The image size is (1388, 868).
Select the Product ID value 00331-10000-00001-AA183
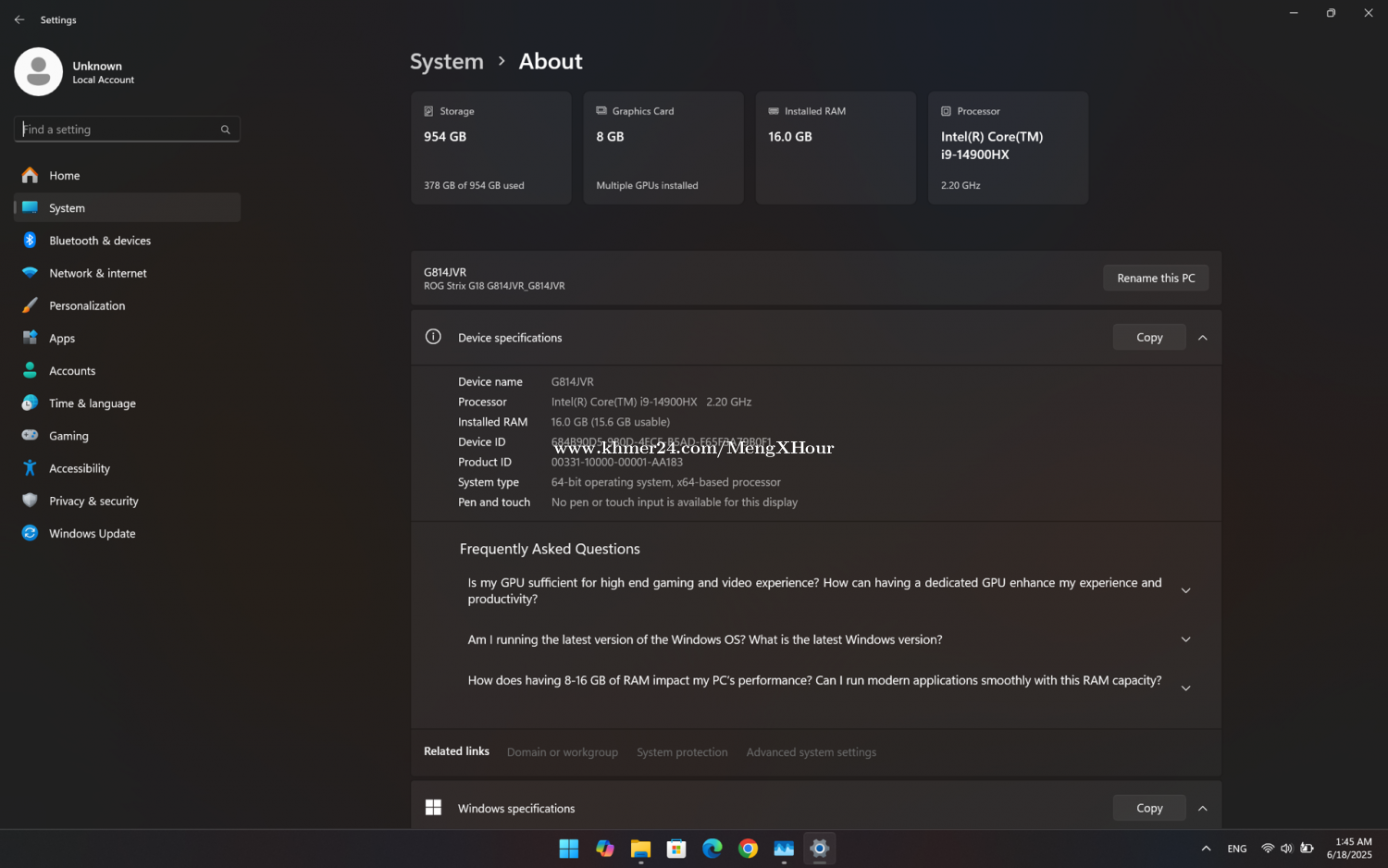[x=617, y=463]
